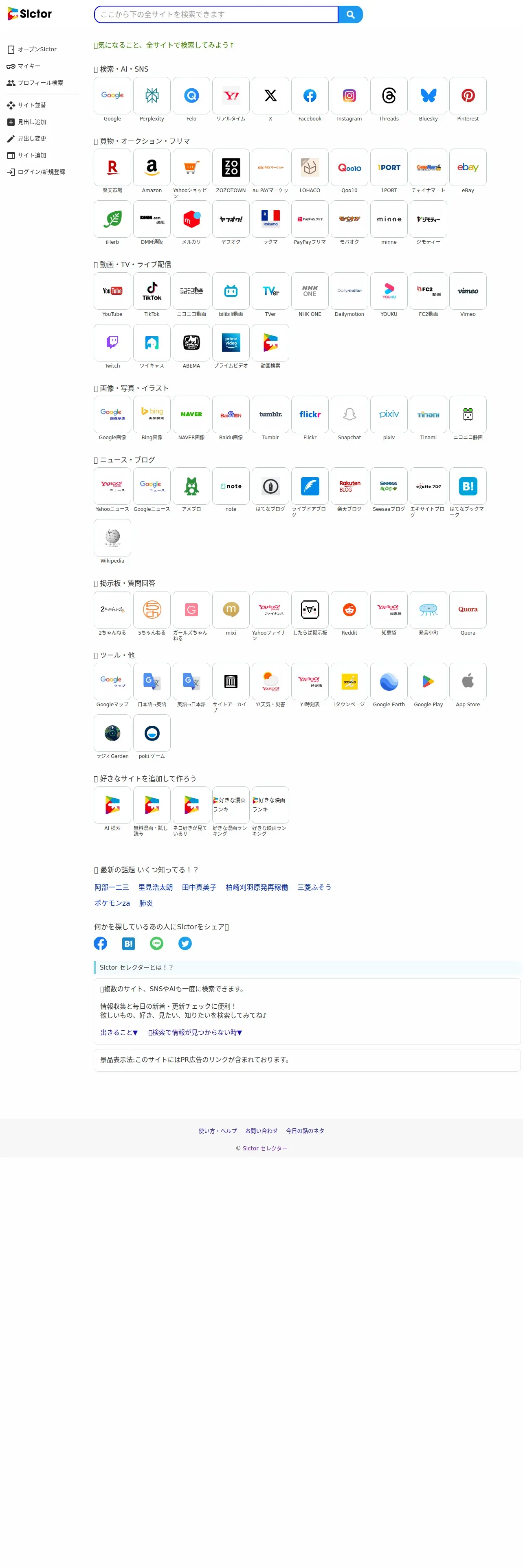Select the Perplexity icon
Screen dimensions: 523x1568
pos(152,96)
